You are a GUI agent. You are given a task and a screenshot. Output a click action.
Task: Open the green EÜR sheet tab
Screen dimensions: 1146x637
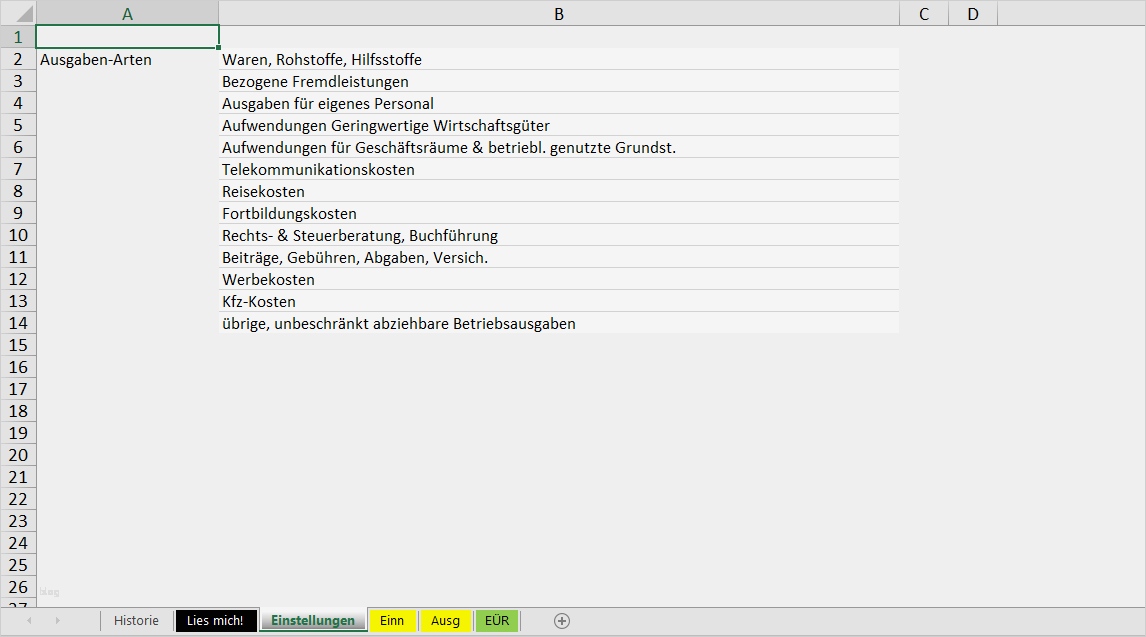tap(497, 621)
